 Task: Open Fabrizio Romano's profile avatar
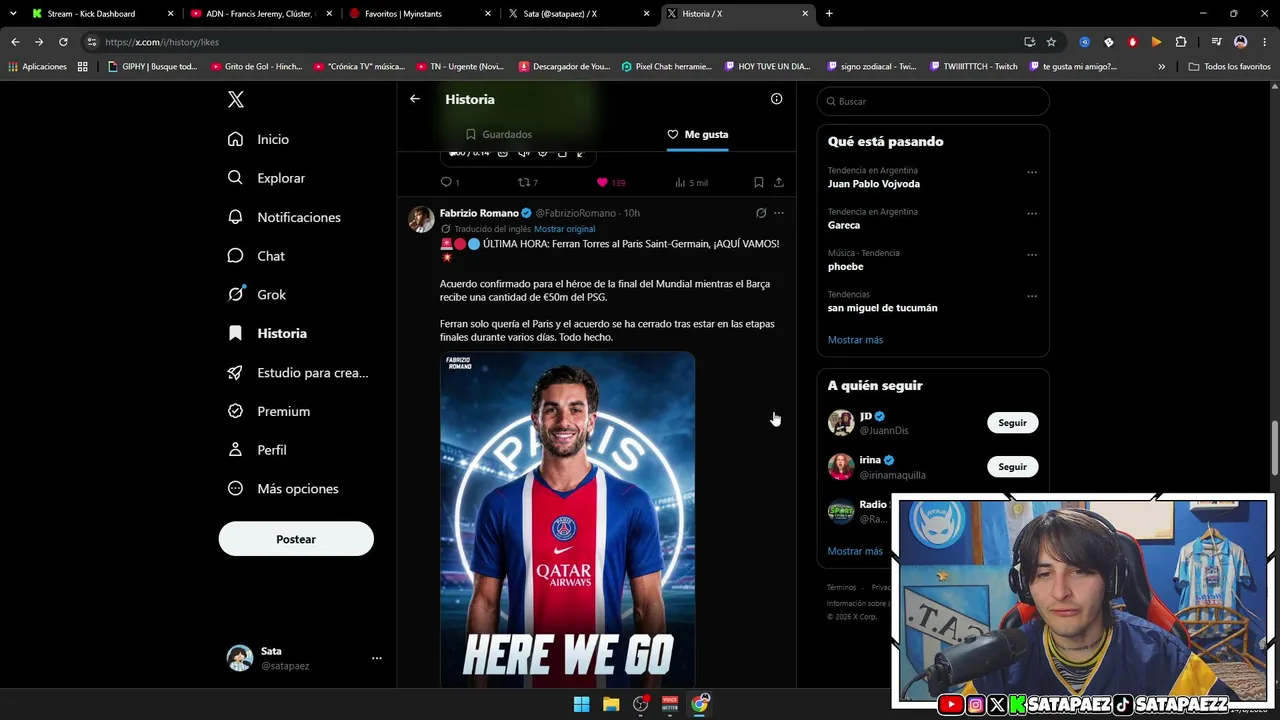(421, 219)
